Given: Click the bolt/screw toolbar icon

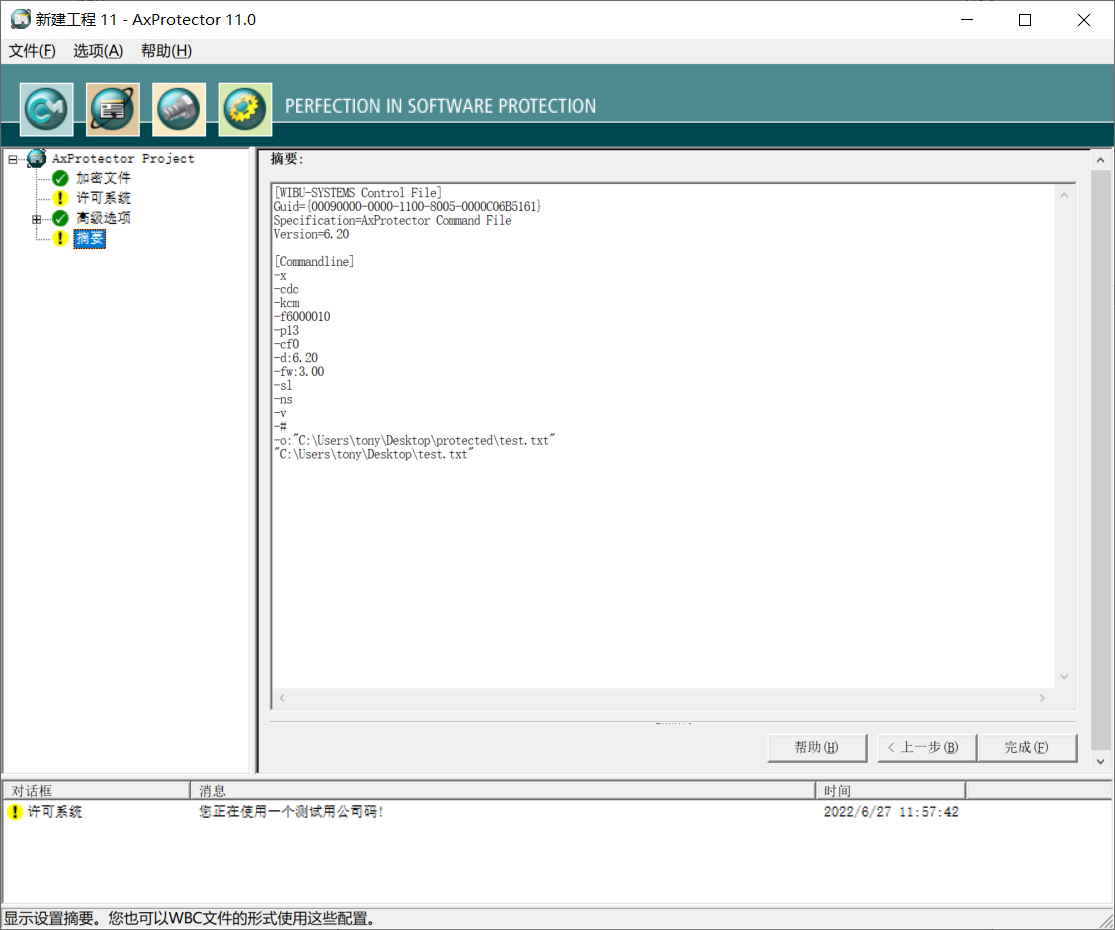Looking at the screenshot, I should [x=178, y=109].
